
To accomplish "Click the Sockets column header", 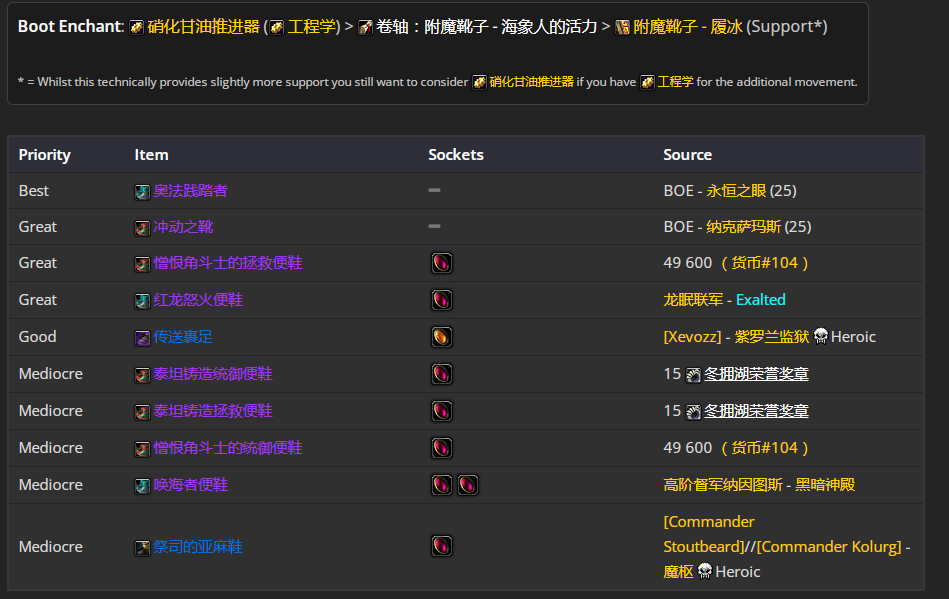I will pyautogui.click(x=456, y=155).
